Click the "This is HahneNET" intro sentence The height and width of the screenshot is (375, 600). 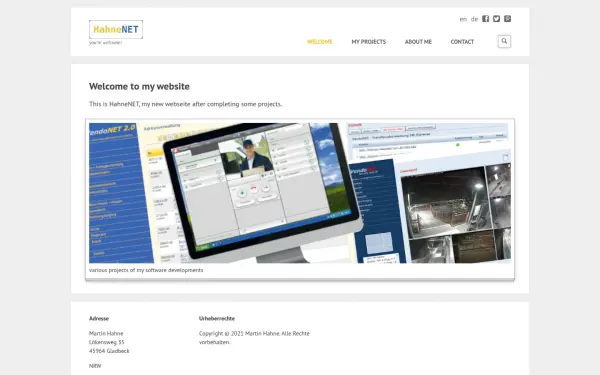click(x=186, y=104)
